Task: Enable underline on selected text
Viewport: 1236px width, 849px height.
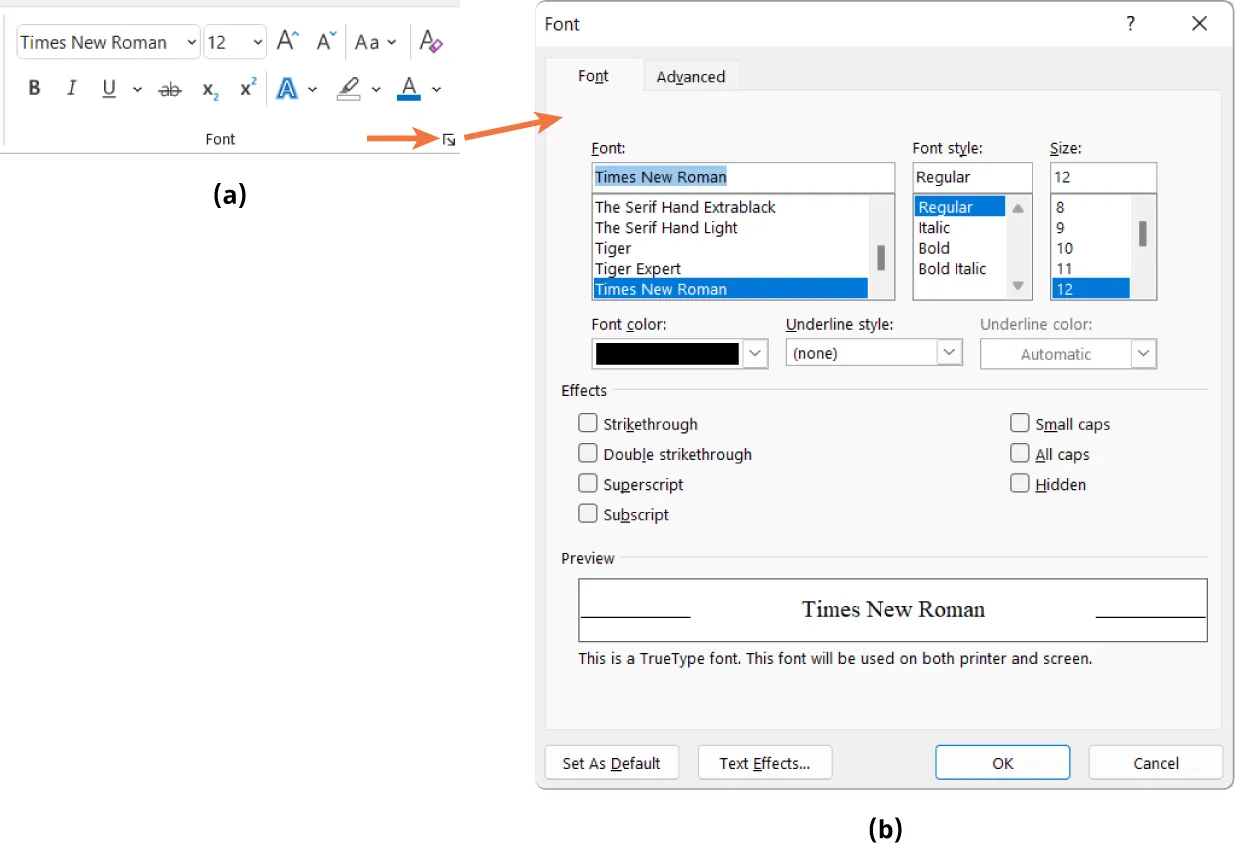Action: pos(108,89)
